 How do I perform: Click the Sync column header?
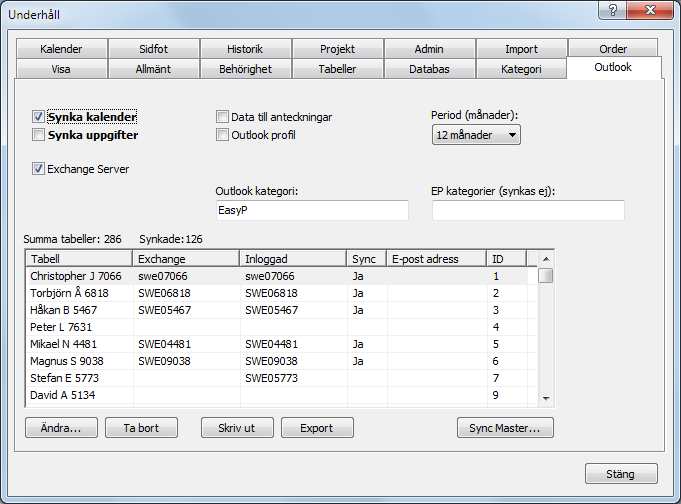[366, 259]
